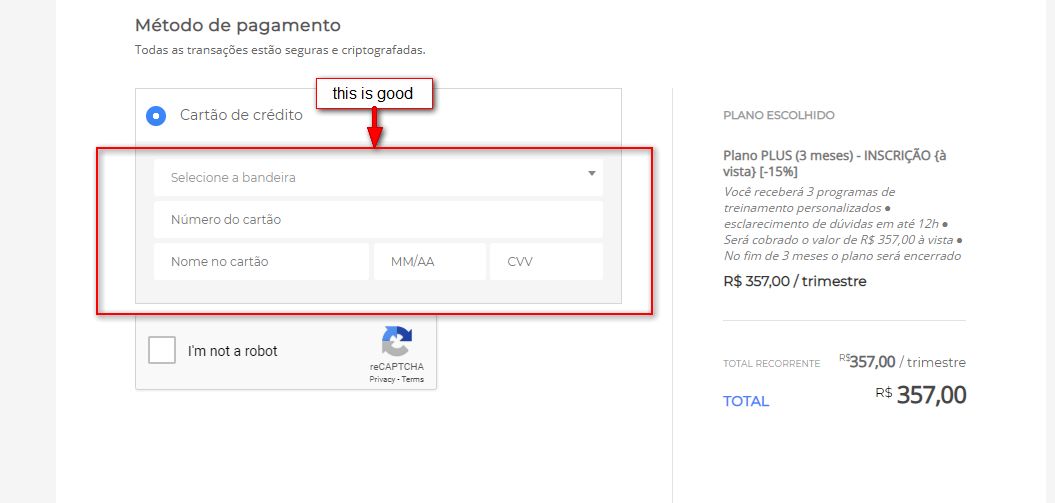Click the blue TOTAL label
Image resolution: width=1055 pixels, height=503 pixels.
coord(746,401)
